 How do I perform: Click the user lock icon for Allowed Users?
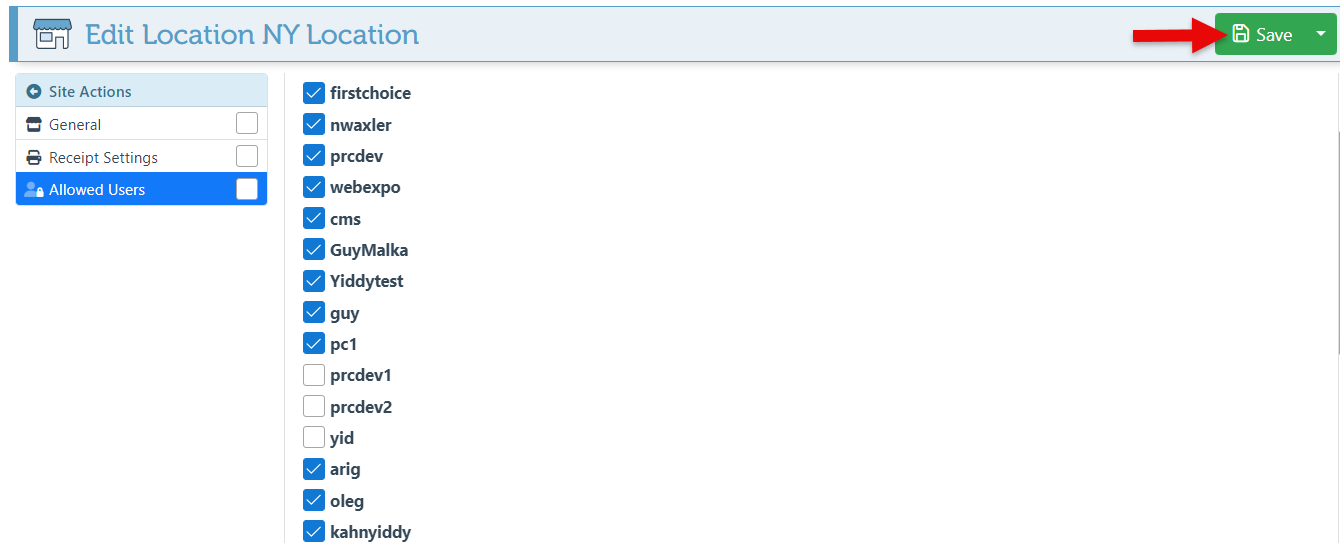click(x=34, y=190)
